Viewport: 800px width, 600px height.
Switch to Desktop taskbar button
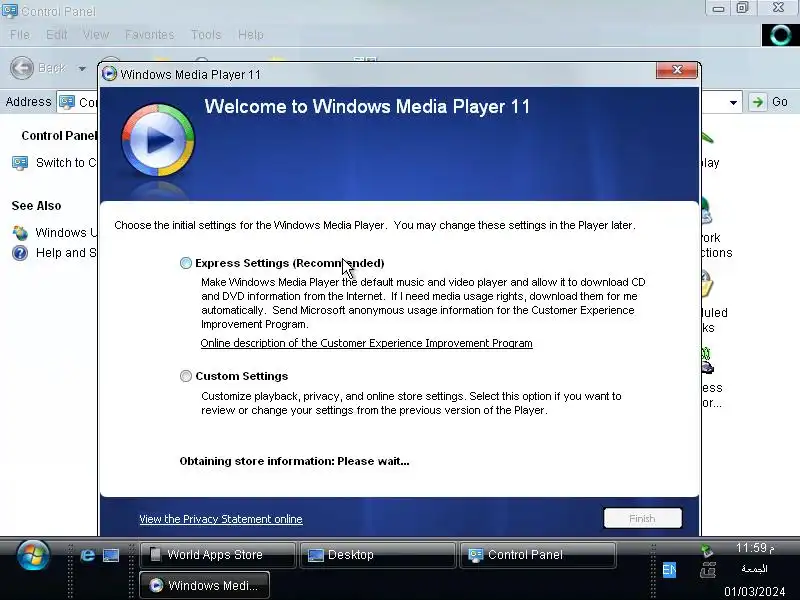click(x=378, y=555)
